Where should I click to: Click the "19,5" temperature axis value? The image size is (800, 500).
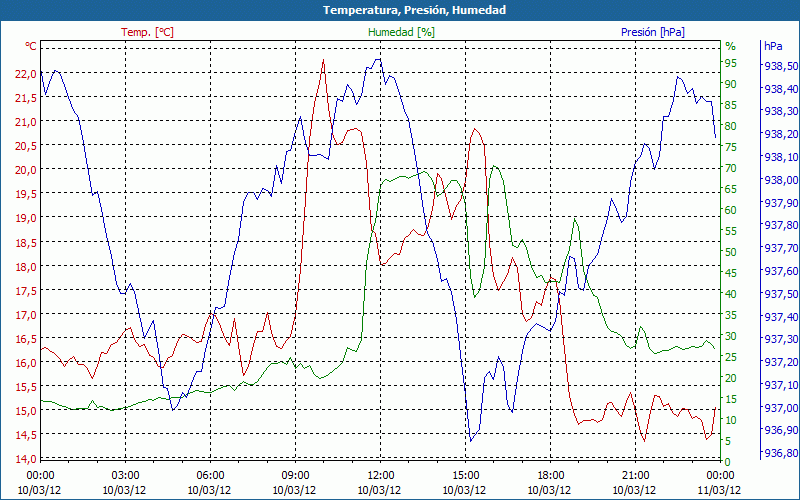pos(26,194)
